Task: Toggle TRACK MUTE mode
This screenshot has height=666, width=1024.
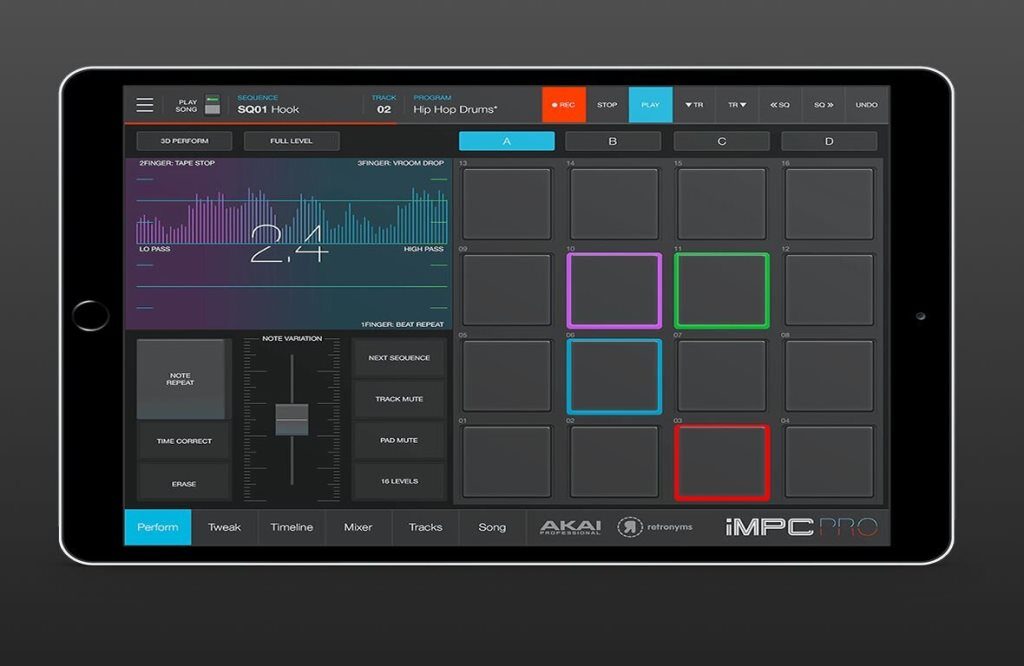Action: [x=399, y=399]
